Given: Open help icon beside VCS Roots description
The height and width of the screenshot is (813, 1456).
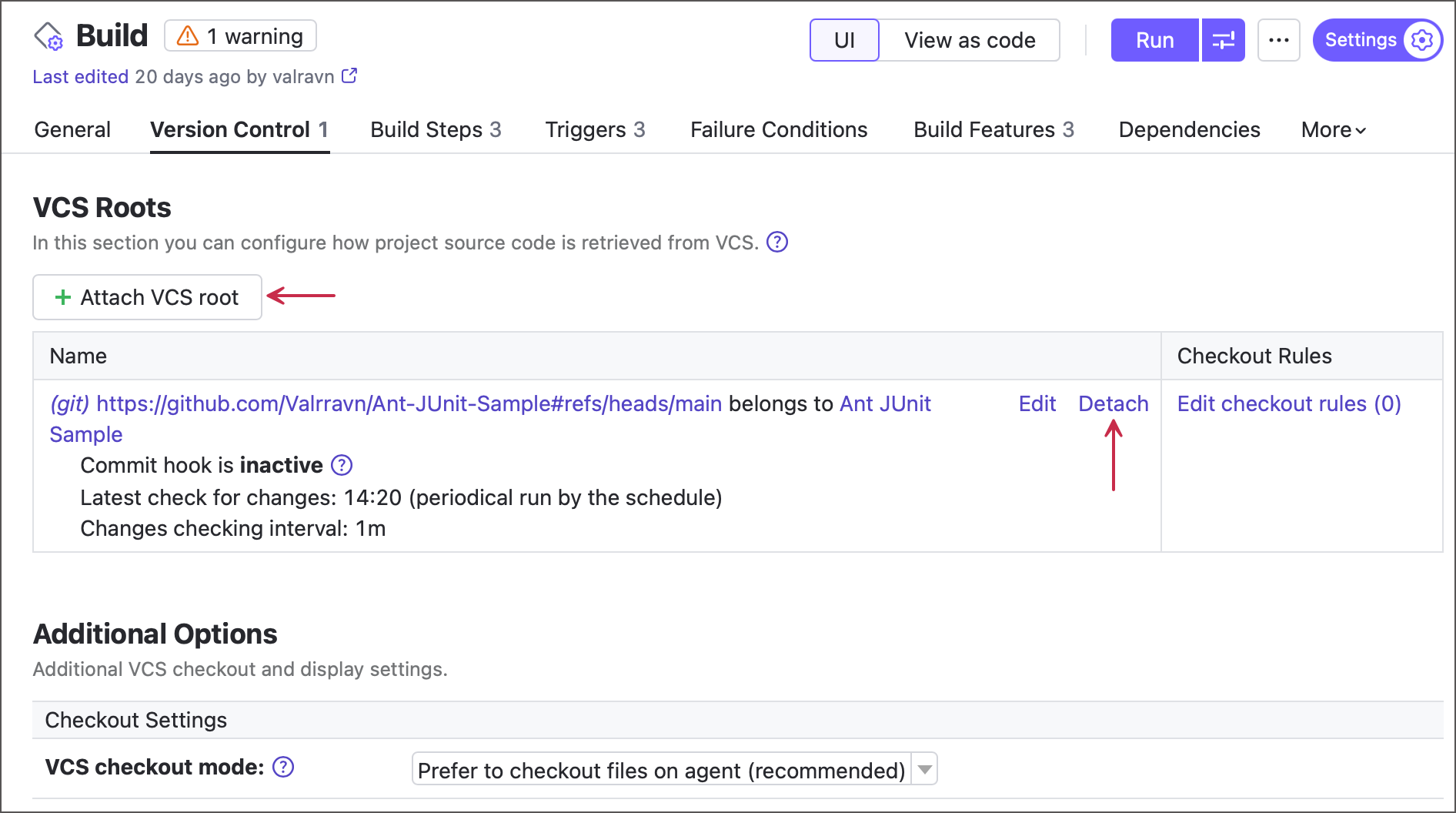Looking at the screenshot, I should 777,243.
